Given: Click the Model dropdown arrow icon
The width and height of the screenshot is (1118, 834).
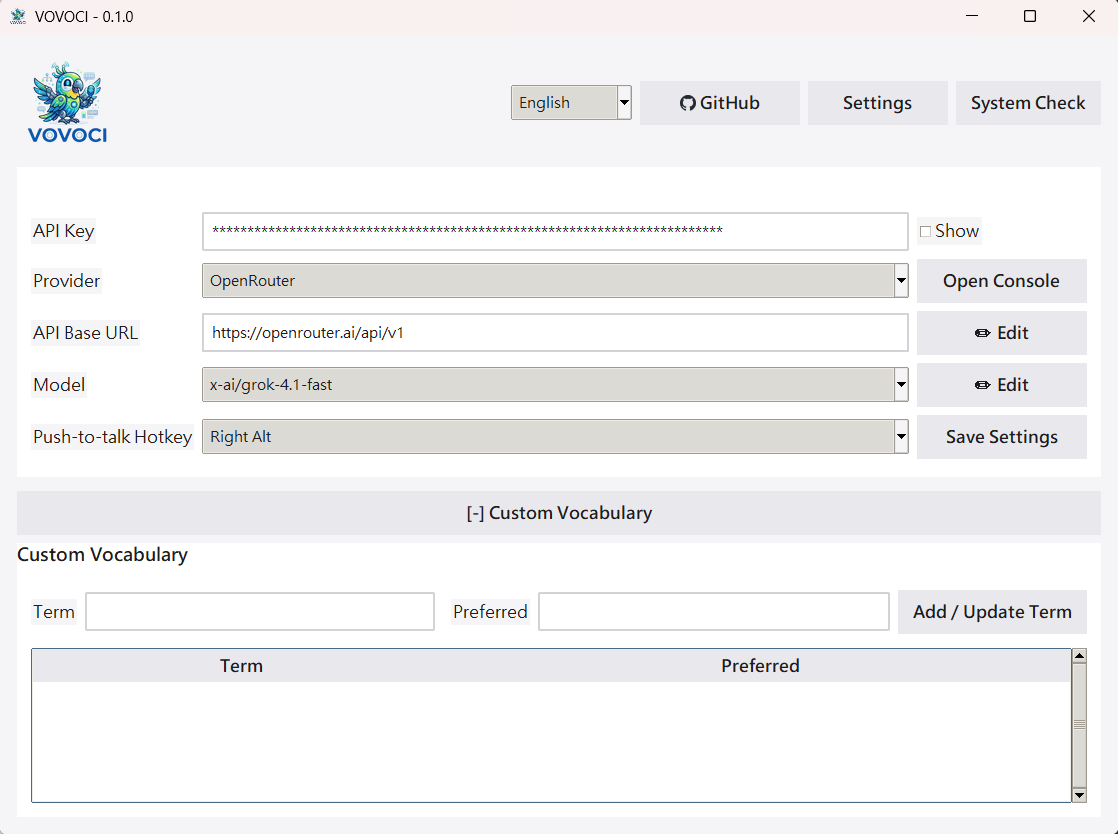Looking at the screenshot, I should click(900, 385).
